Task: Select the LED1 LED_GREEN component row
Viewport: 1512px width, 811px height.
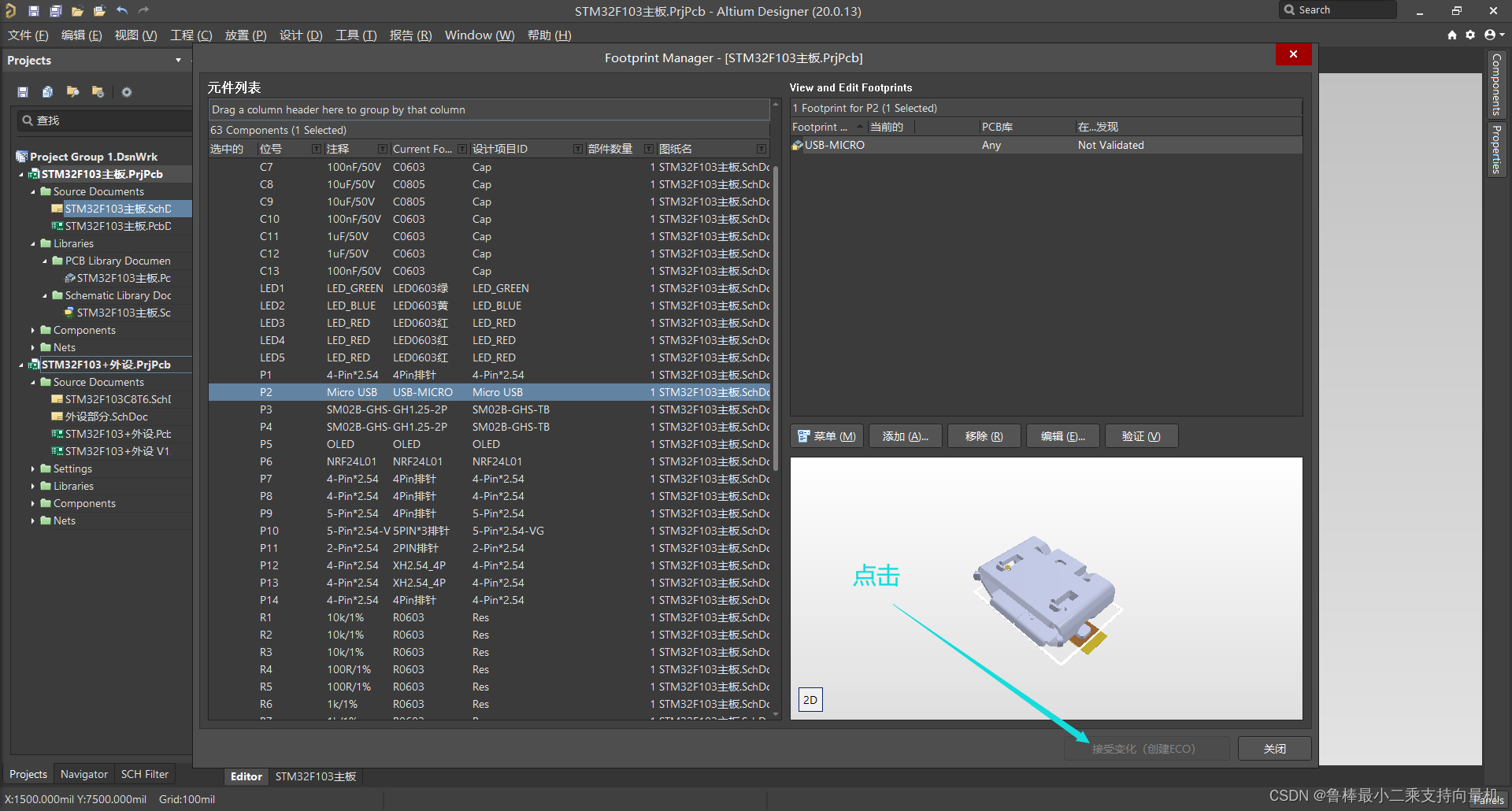Action: [x=489, y=288]
